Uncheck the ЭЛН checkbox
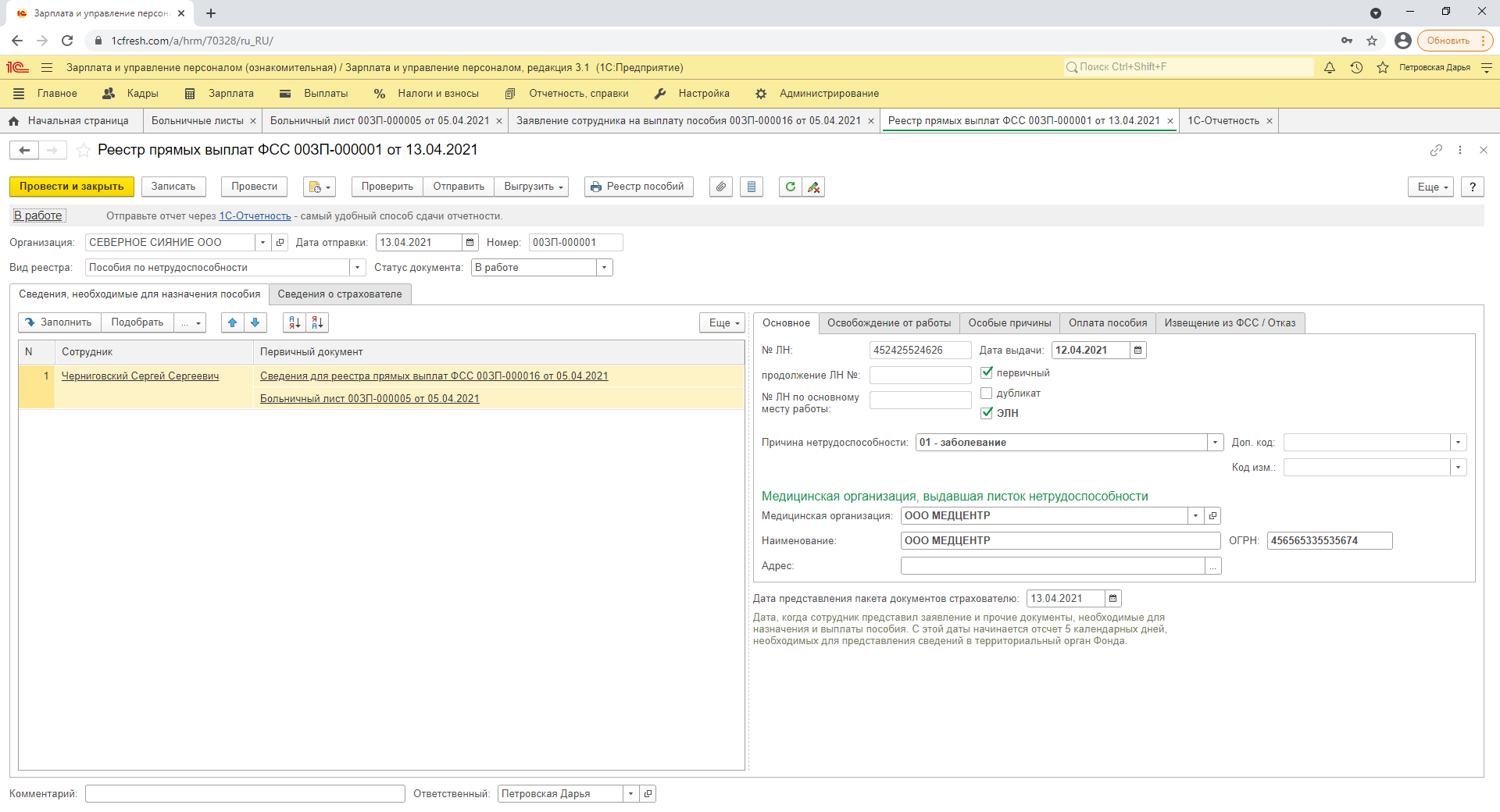The width and height of the screenshot is (1500, 812). coord(987,413)
